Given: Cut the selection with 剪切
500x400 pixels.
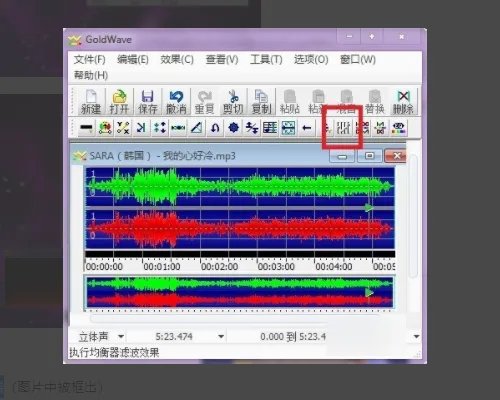Looking at the screenshot, I should coord(233,102).
